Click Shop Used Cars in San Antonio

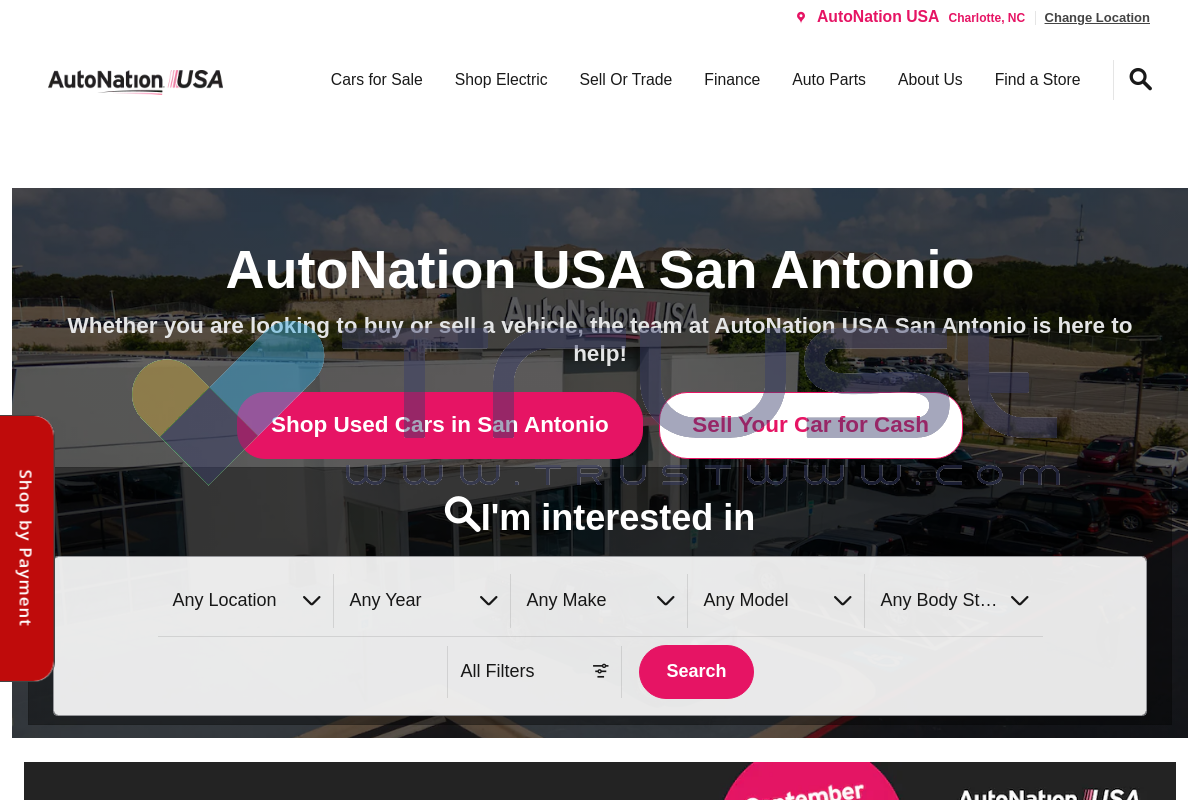pyautogui.click(x=440, y=425)
